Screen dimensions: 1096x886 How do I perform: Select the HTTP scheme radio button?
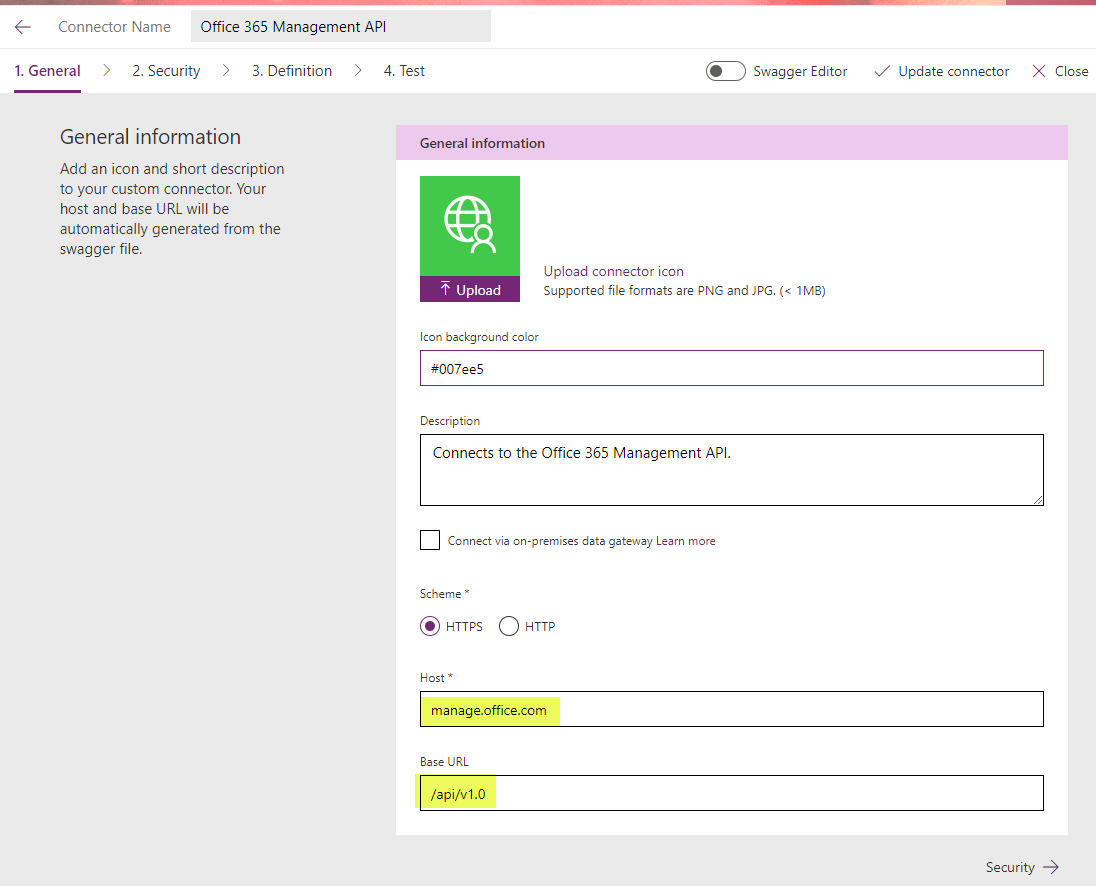click(508, 626)
